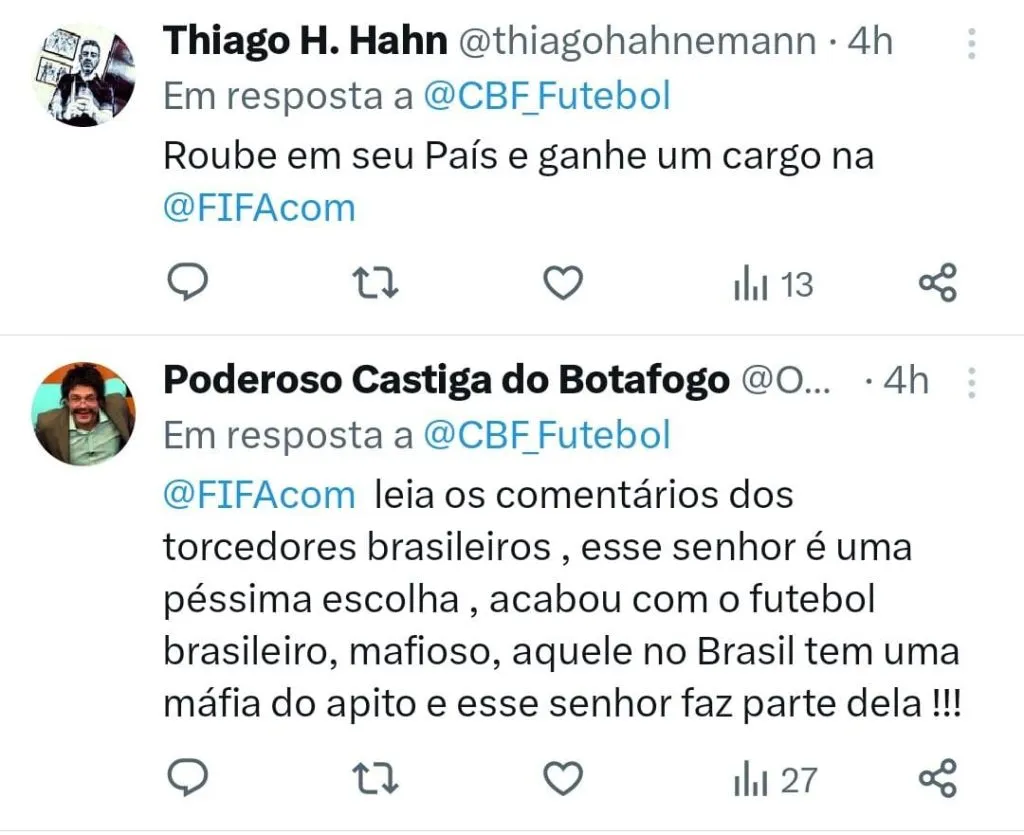The height and width of the screenshot is (835, 1024).
Task: Click the Thiago H. Hahn display name
Action: (x=305, y=42)
